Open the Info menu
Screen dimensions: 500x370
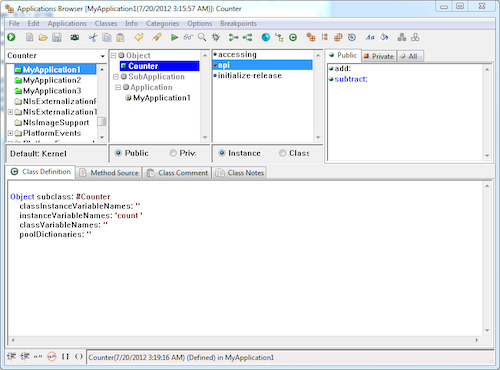click(131, 24)
